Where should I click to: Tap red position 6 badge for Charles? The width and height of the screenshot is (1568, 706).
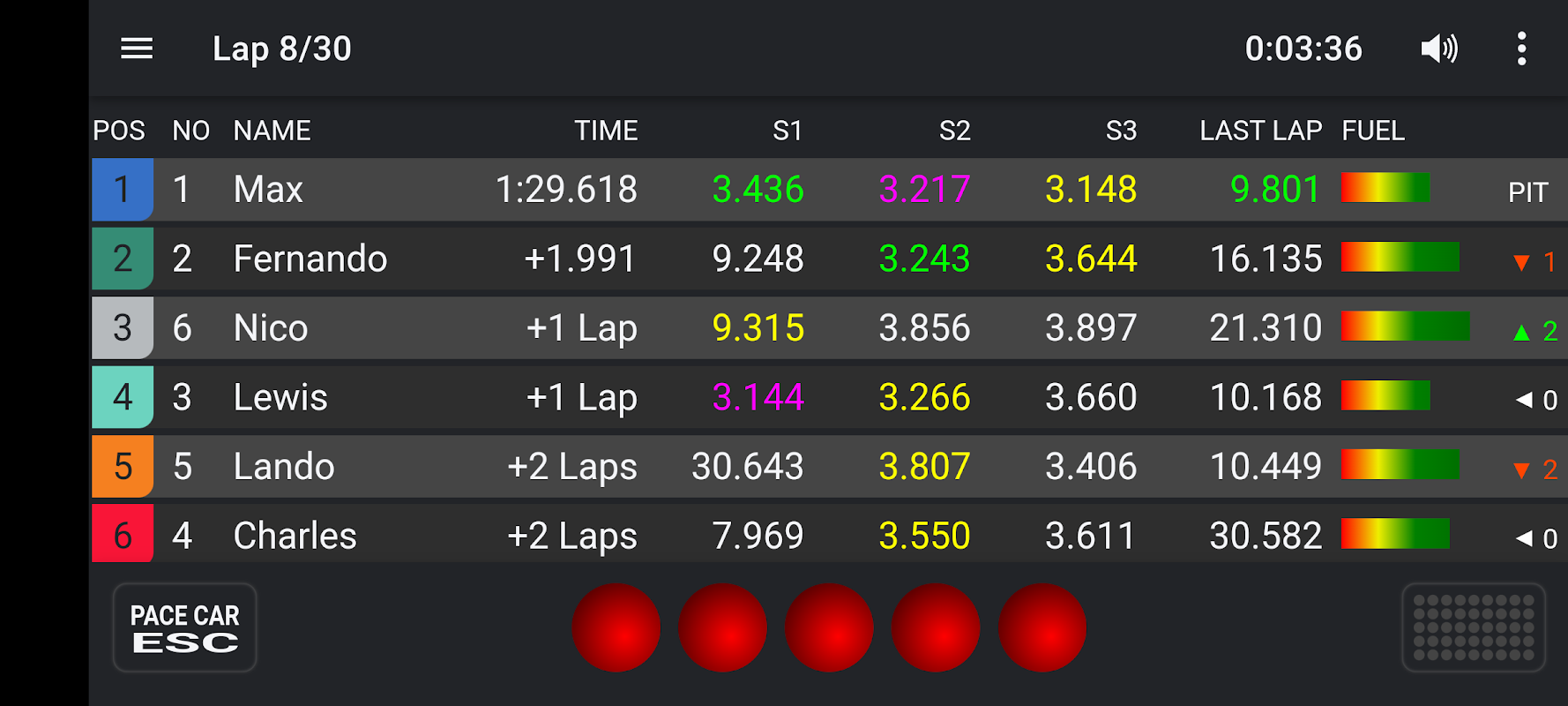pos(123,534)
